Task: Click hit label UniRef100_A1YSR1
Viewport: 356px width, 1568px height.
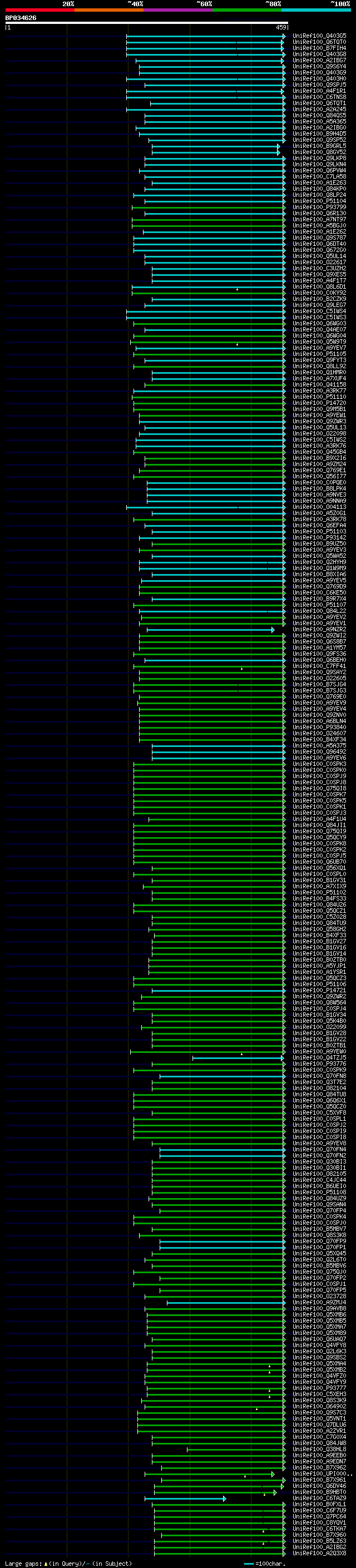Action: (x=319, y=972)
